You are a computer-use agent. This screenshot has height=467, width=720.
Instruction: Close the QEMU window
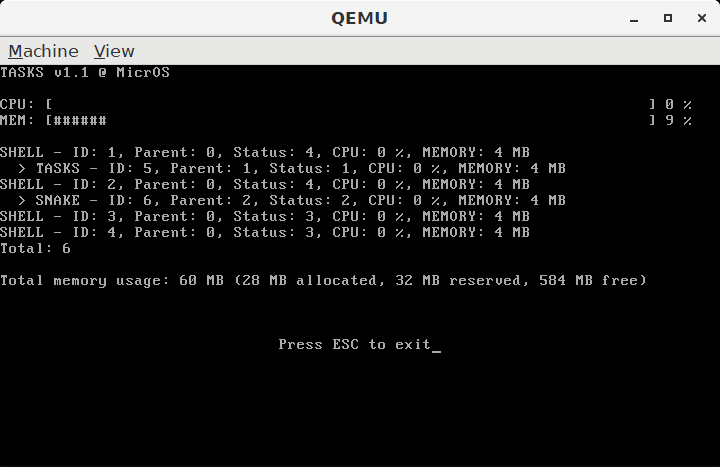(x=702, y=18)
